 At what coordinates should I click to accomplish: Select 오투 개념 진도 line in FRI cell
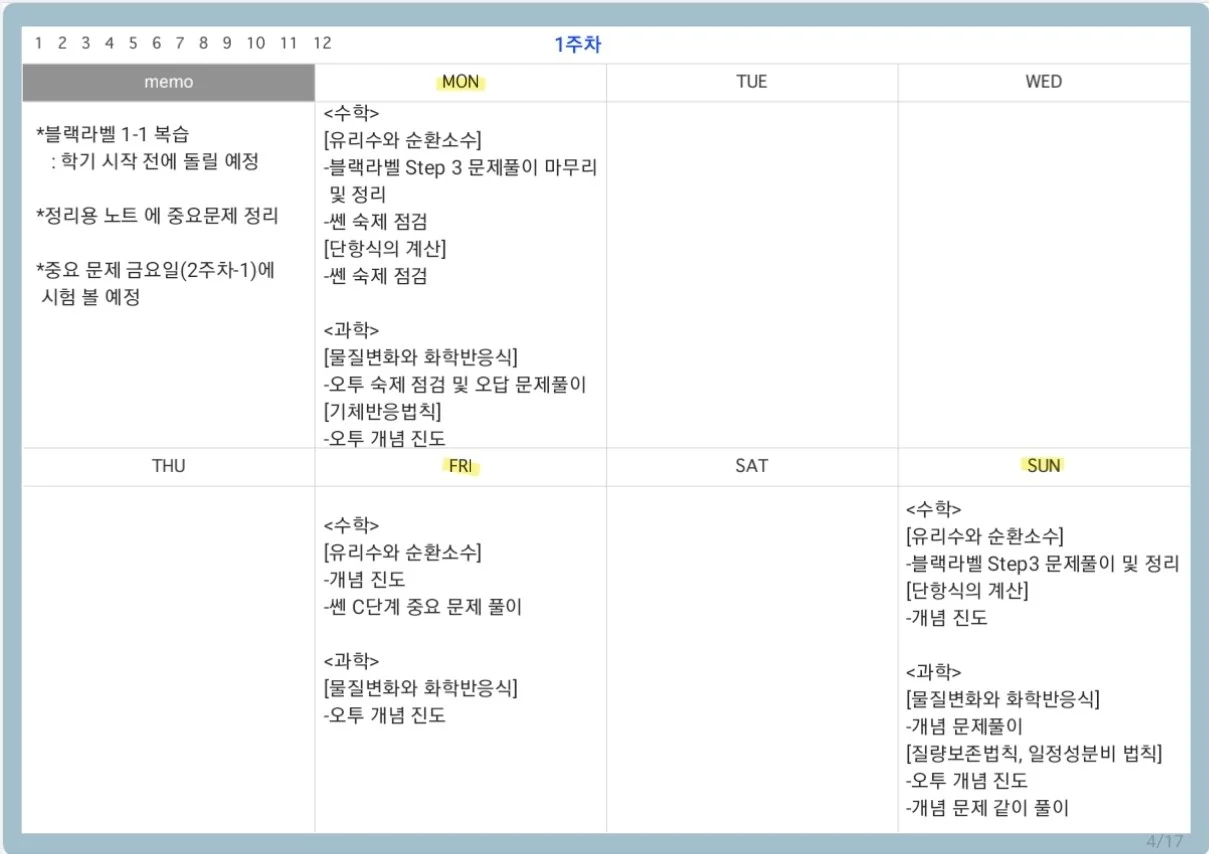[x=384, y=715]
